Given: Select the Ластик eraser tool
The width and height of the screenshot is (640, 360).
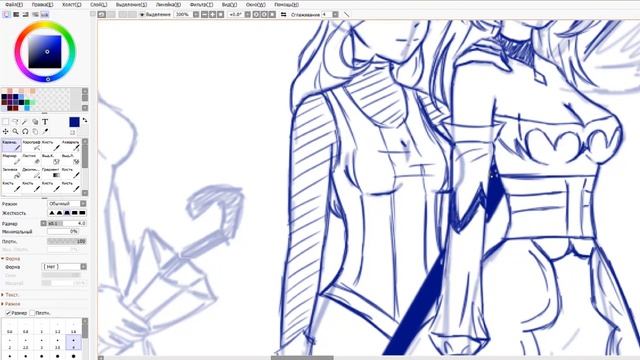Looking at the screenshot, I should (31, 160).
